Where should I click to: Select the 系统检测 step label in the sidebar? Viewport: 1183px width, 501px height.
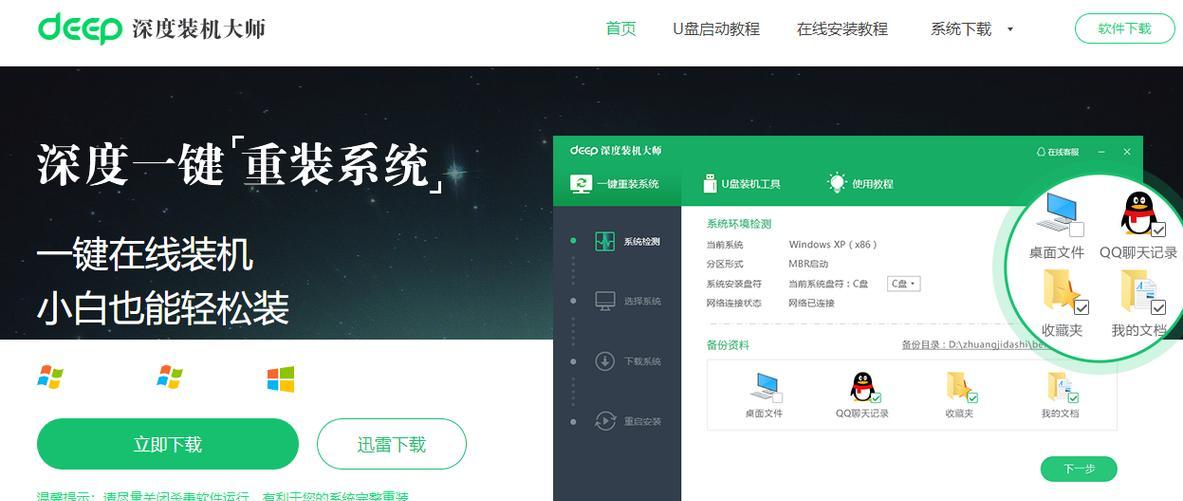click(642, 241)
